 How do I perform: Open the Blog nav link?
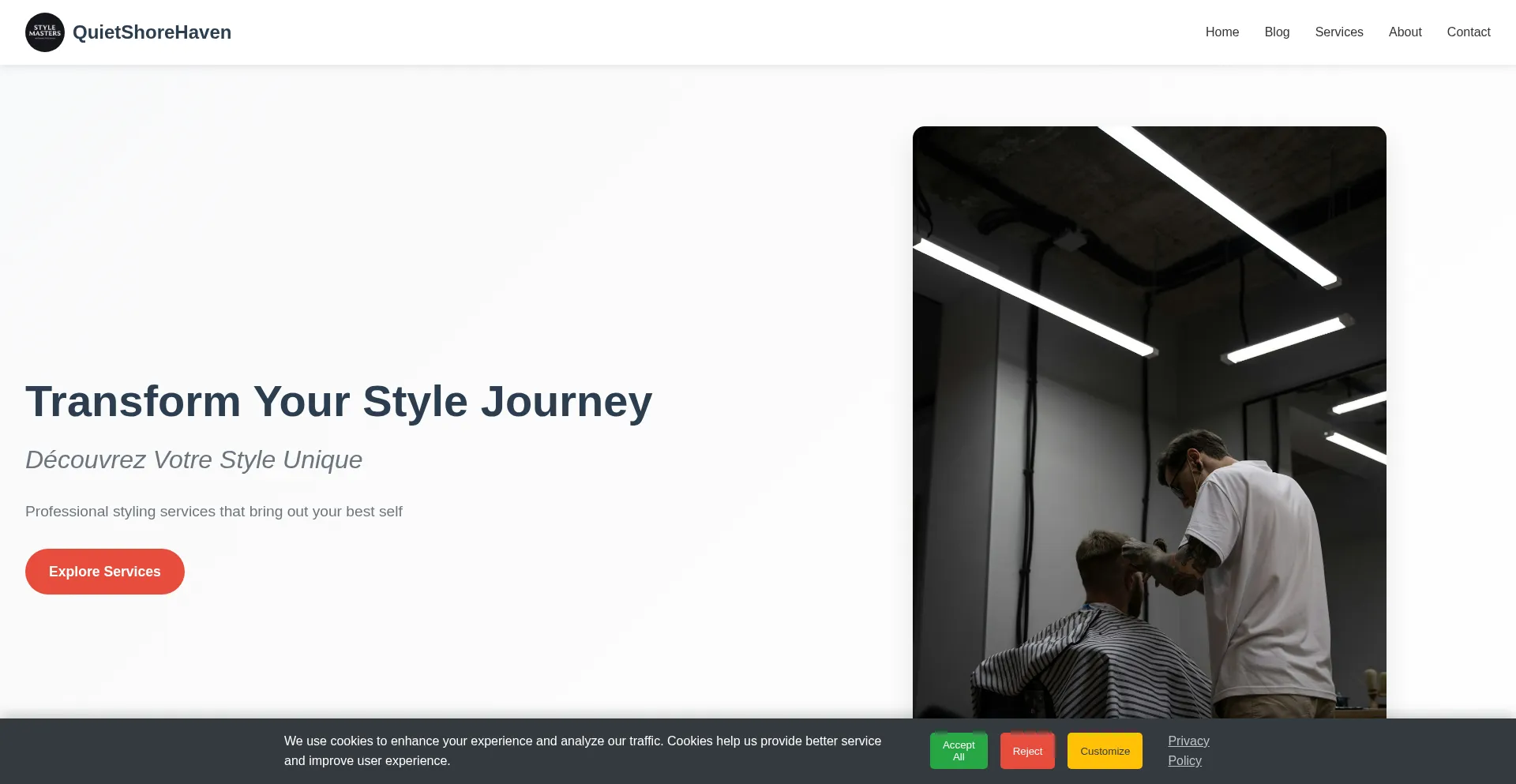point(1277,32)
